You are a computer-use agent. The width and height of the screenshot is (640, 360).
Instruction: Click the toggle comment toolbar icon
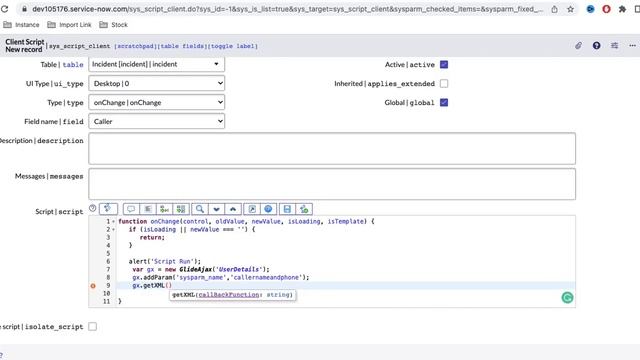coord(131,209)
